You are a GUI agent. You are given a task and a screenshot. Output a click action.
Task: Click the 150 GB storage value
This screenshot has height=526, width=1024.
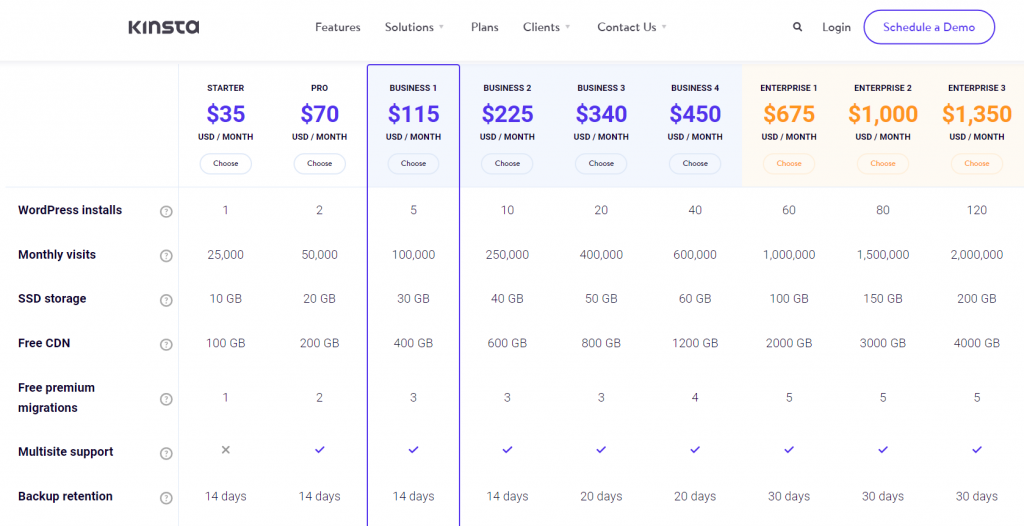tap(883, 299)
